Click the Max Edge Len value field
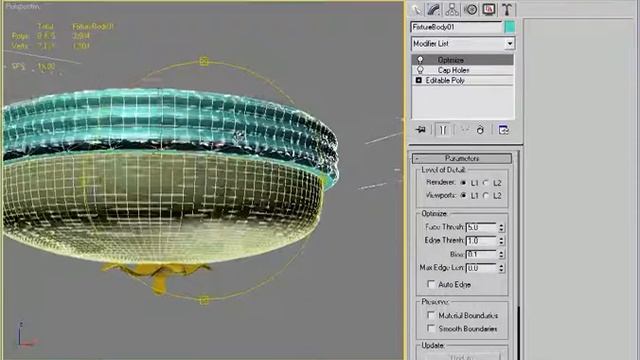This screenshot has width=640, height=360. point(481,268)
